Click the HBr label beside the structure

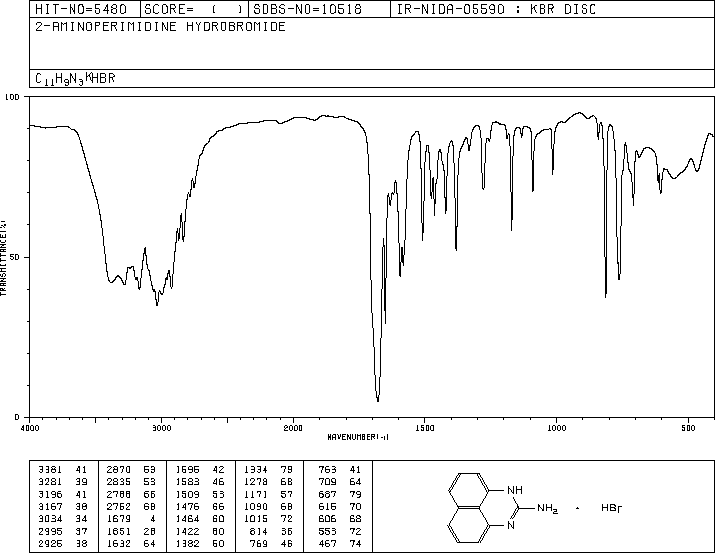tap(611, 507)
